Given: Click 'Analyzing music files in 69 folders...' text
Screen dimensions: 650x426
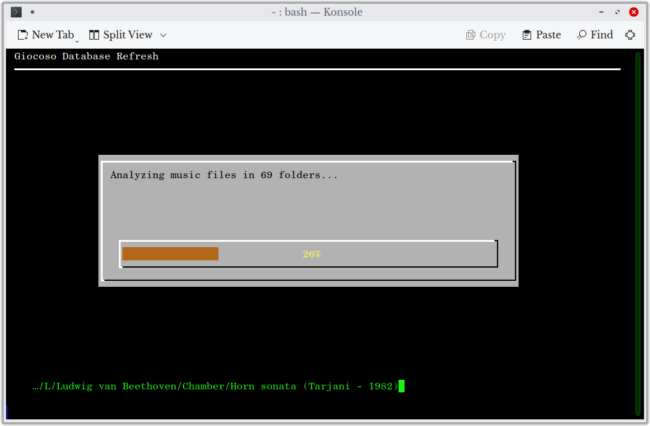Looking at the screenshot, I should click(224, 175).
